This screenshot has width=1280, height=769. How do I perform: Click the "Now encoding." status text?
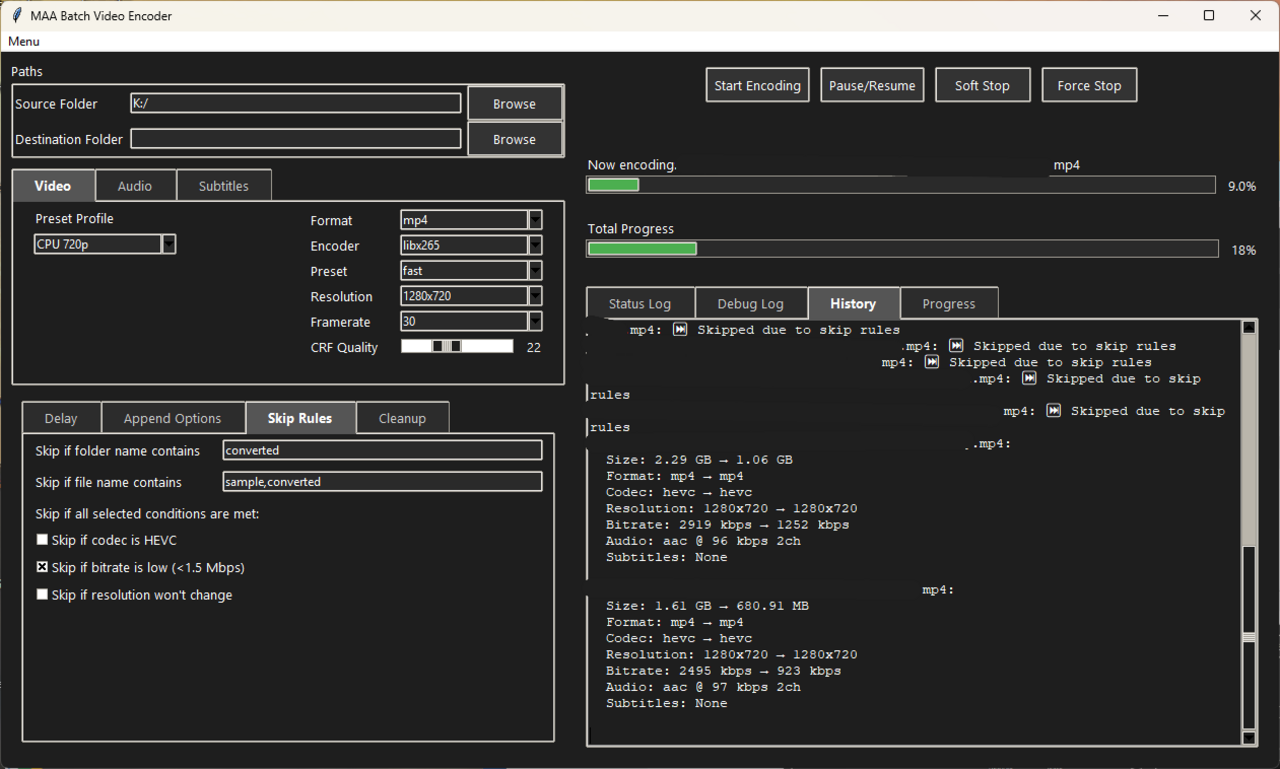point(632,165)
